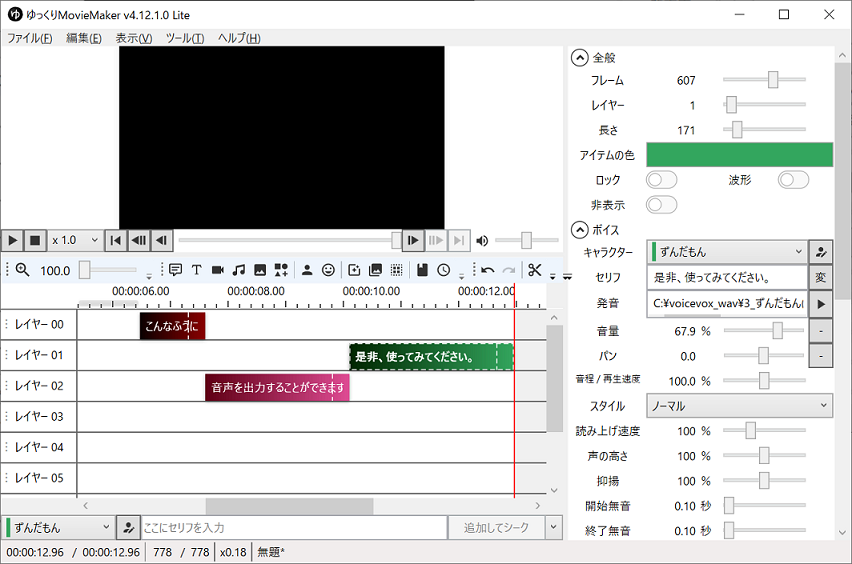This screenshot has width=852, height=564.
Task: Click the timeline horizontal scrollbar thumb
Action: pyautogui.click(x=289, y=506)
